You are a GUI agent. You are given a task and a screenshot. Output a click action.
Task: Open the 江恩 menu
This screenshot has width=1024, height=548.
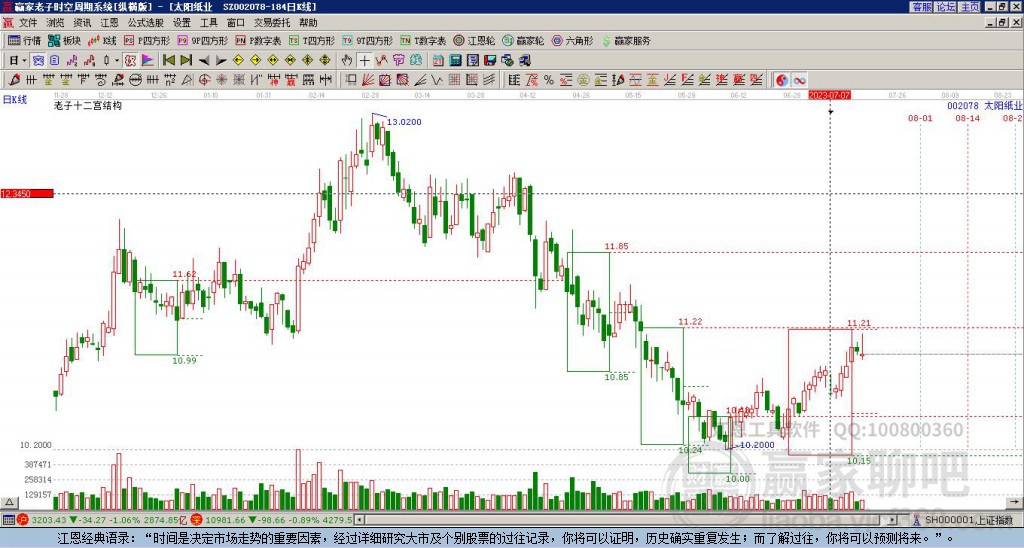click(109, 22)
